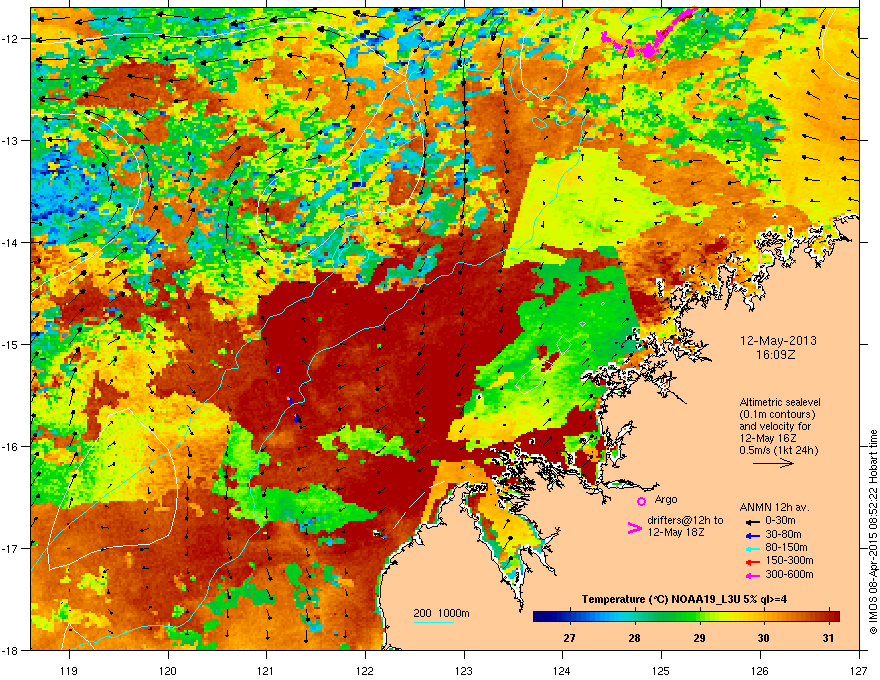880x680 pixels.
Task: Click the 0.5m/s velocity scale arrow
Action: click(x=773, y=463)
